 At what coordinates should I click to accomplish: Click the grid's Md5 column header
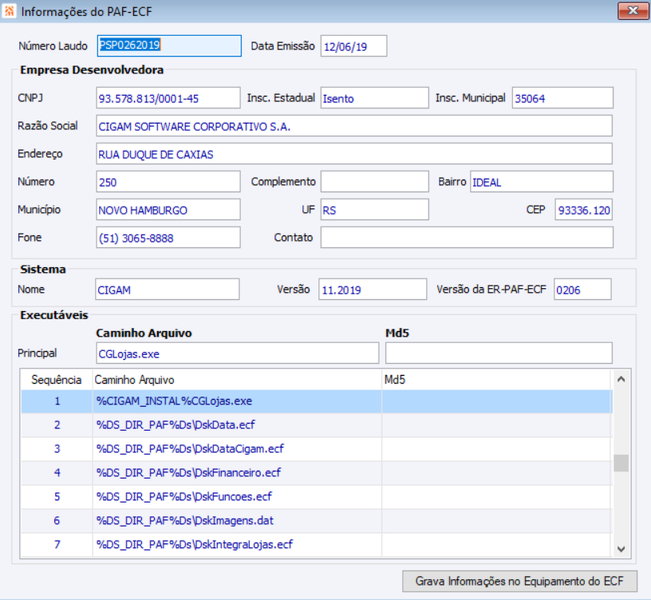[497, 380]
